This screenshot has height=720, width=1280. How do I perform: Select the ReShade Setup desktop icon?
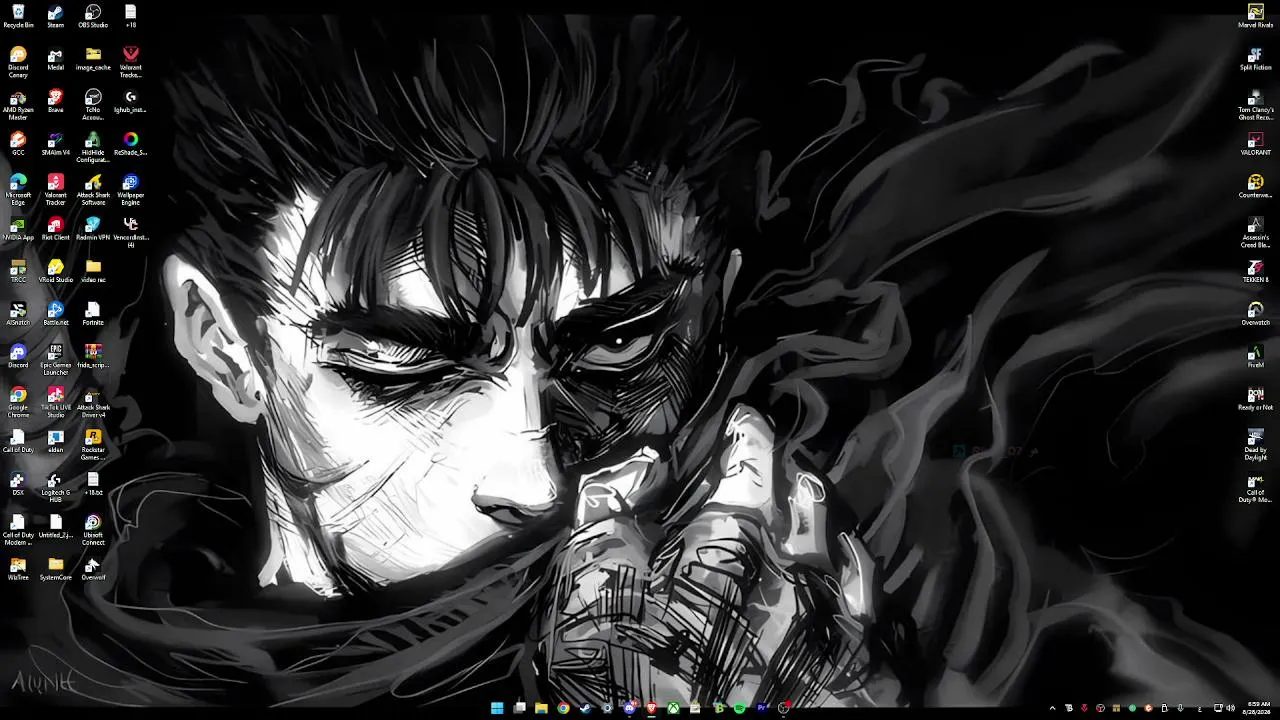coord(130,144)
